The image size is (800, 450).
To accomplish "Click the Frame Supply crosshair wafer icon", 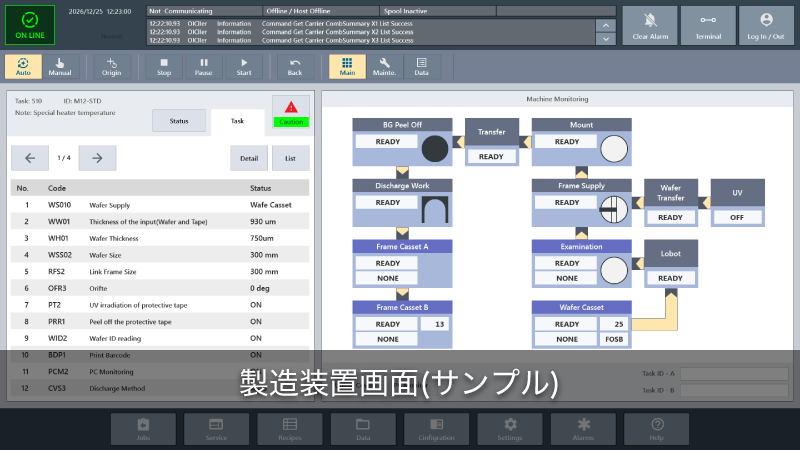I will click(614, 210).
